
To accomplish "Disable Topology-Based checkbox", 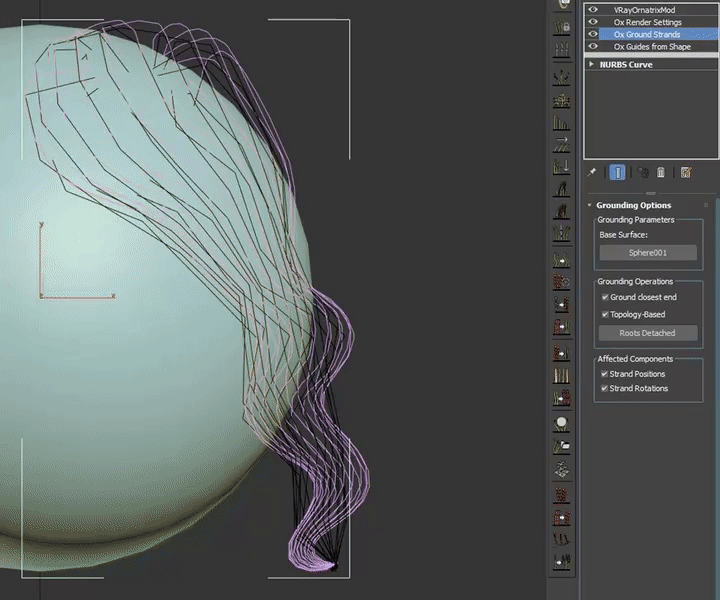I will 604,314.
